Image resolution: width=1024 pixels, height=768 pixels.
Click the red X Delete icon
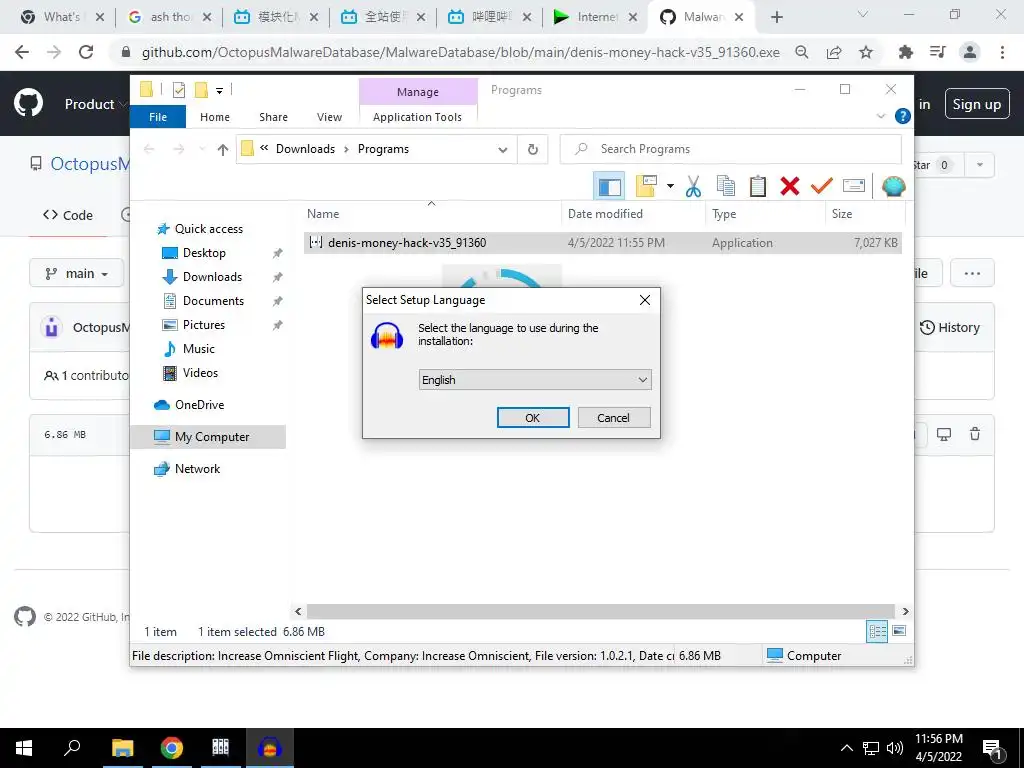click(790, 187)
